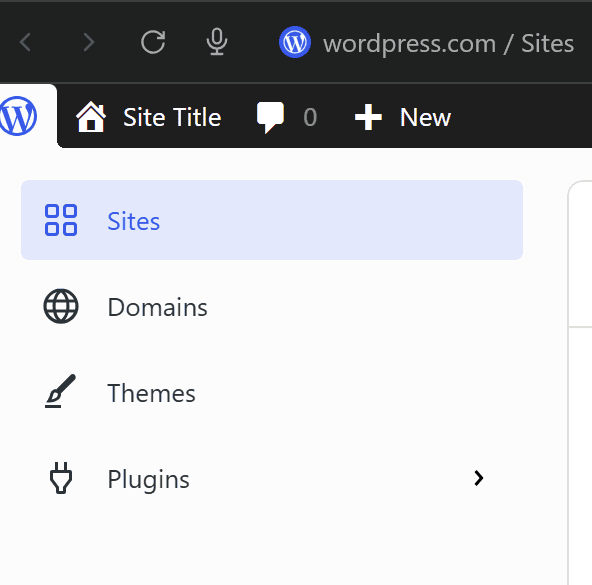Viewport: 592px width, 585px height.
Task: Click the house icon beside Site Title
Action: coord(91,117)
